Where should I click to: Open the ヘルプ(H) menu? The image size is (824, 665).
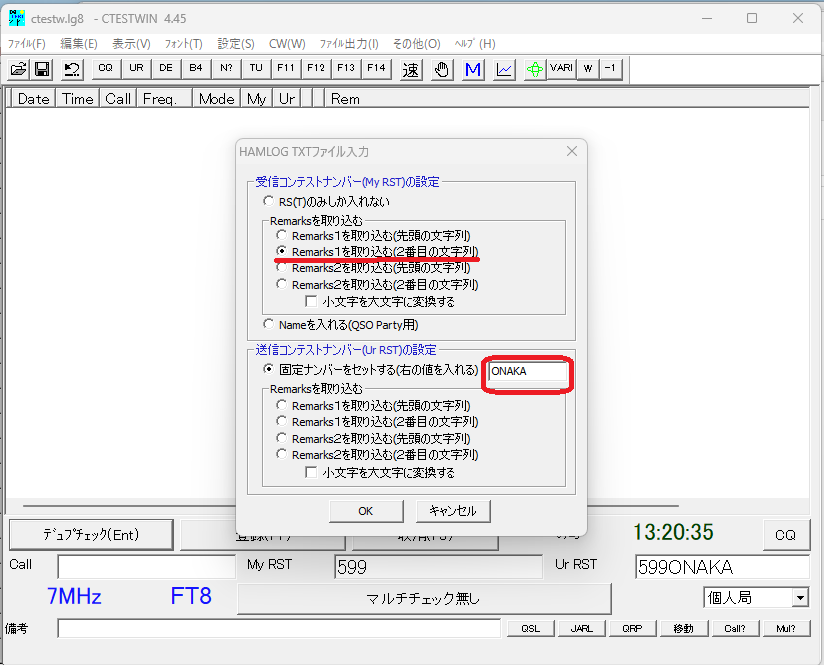[x=475, y=44]
